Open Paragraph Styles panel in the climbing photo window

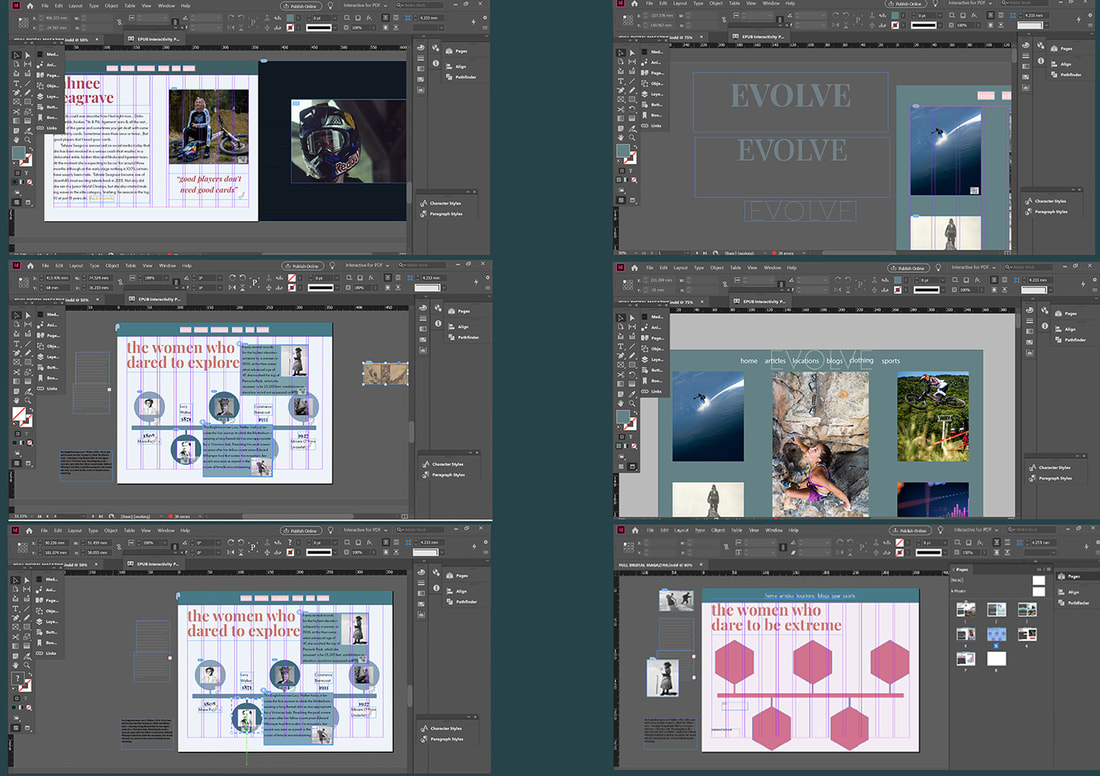coord(1050,478)
